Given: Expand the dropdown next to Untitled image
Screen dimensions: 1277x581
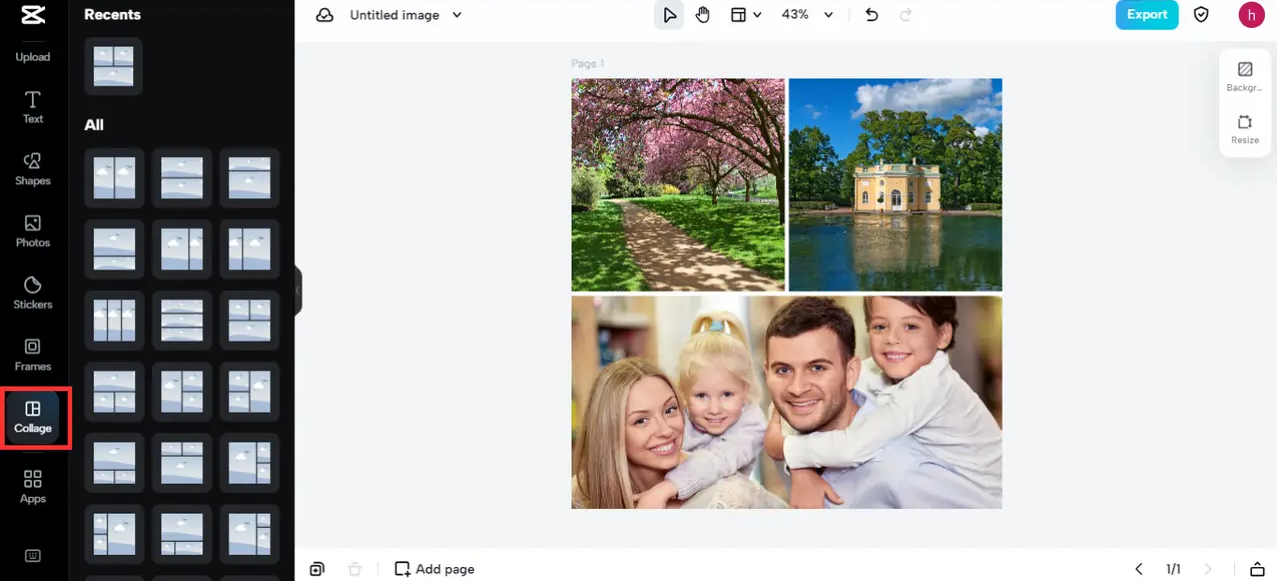Looking at the screenshot, I should pyautogui.click(x=457, y=15).
